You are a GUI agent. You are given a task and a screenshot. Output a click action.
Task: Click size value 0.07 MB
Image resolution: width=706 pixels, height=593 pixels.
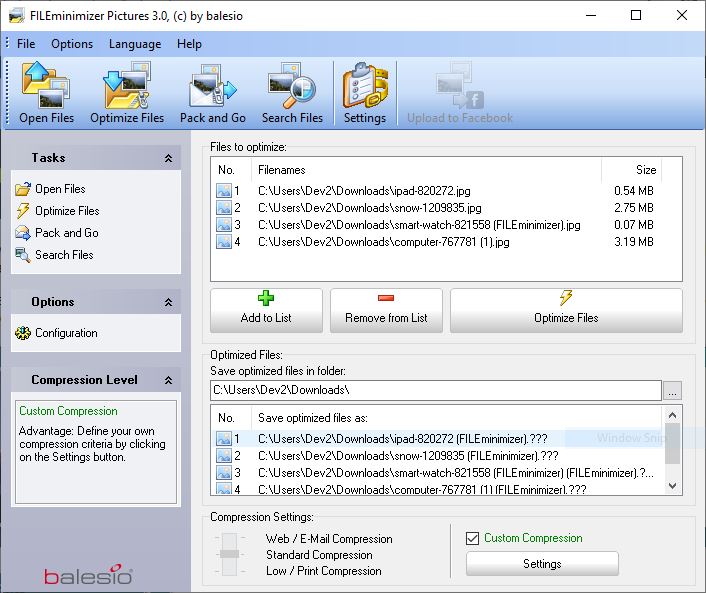click(634, 225)
